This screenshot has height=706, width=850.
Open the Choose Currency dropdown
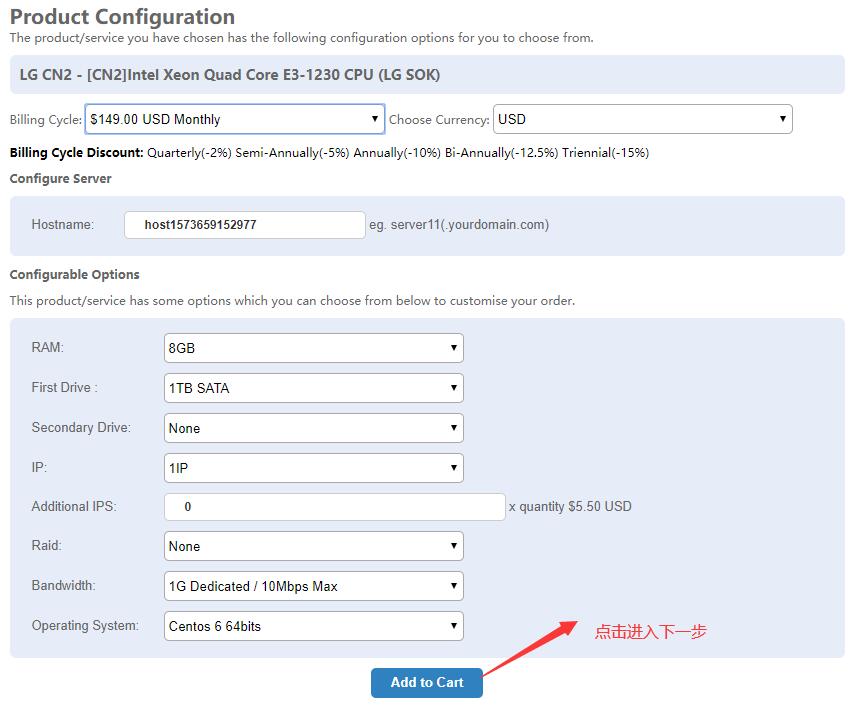point(642,119)
